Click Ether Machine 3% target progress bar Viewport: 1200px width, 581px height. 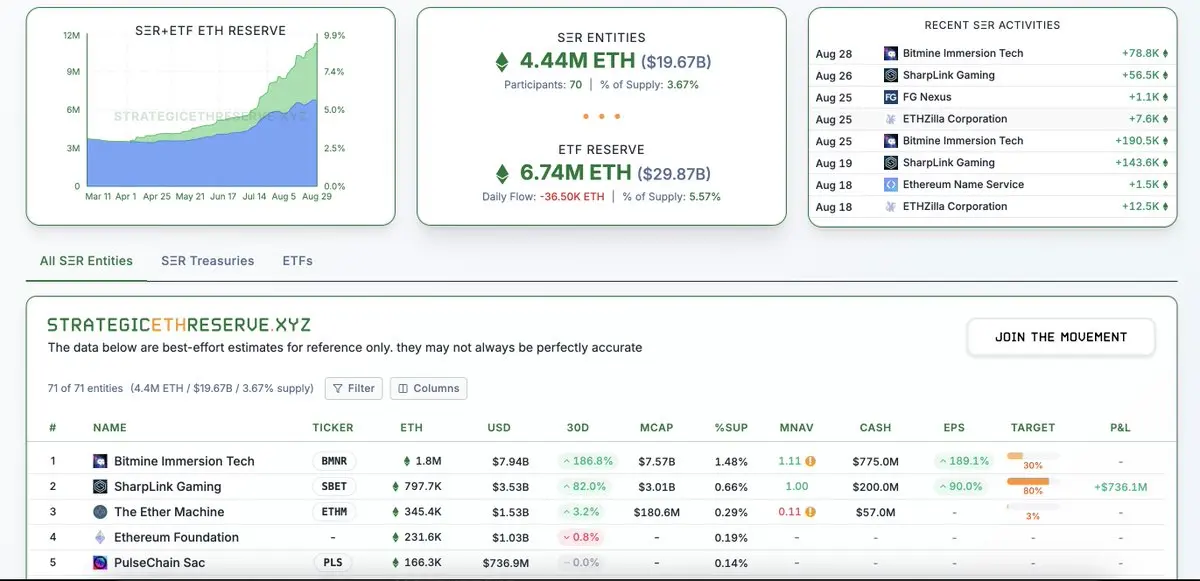pyautogui.click(x=1033, y=506)
